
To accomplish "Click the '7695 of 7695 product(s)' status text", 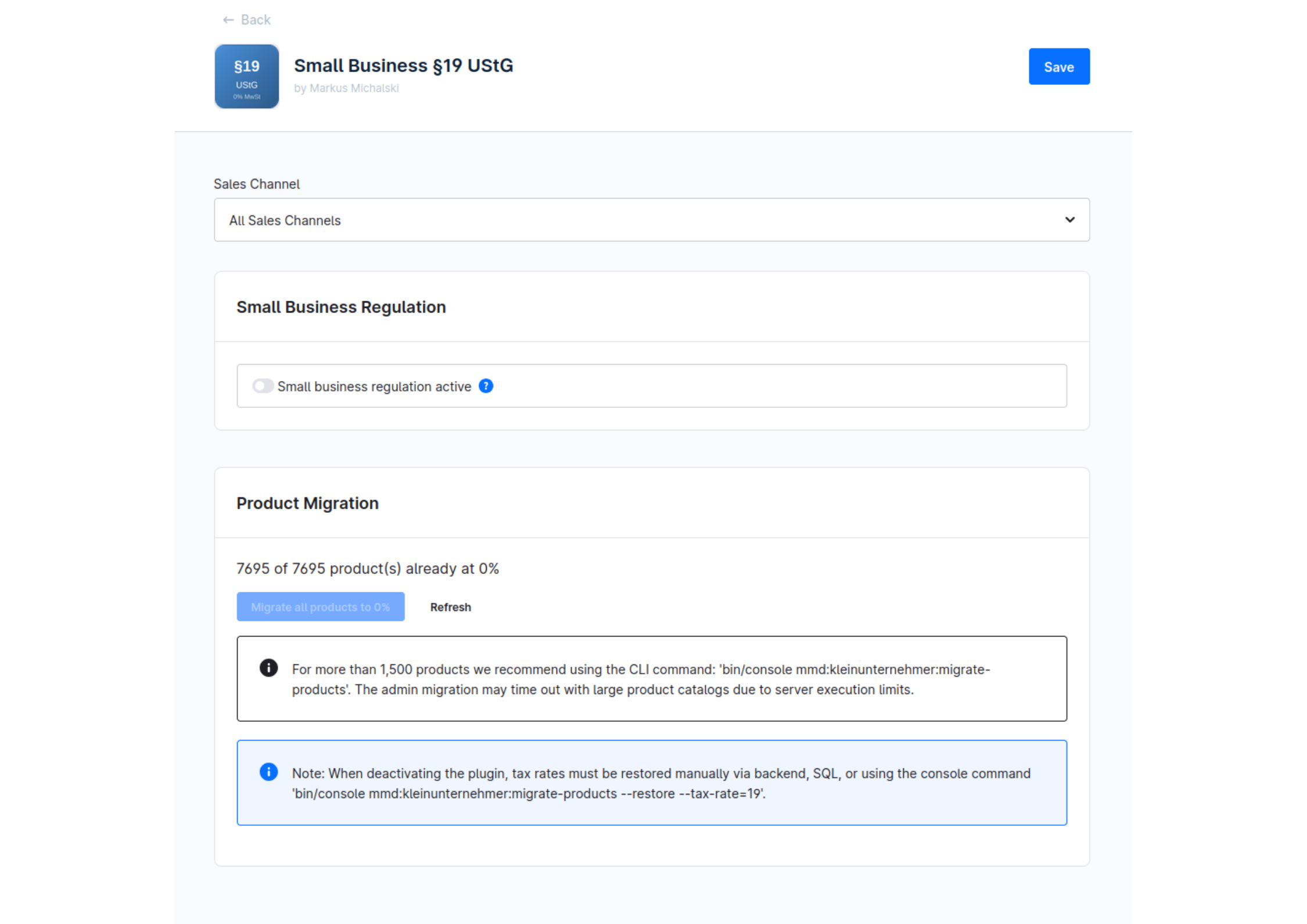I will 367,569.
